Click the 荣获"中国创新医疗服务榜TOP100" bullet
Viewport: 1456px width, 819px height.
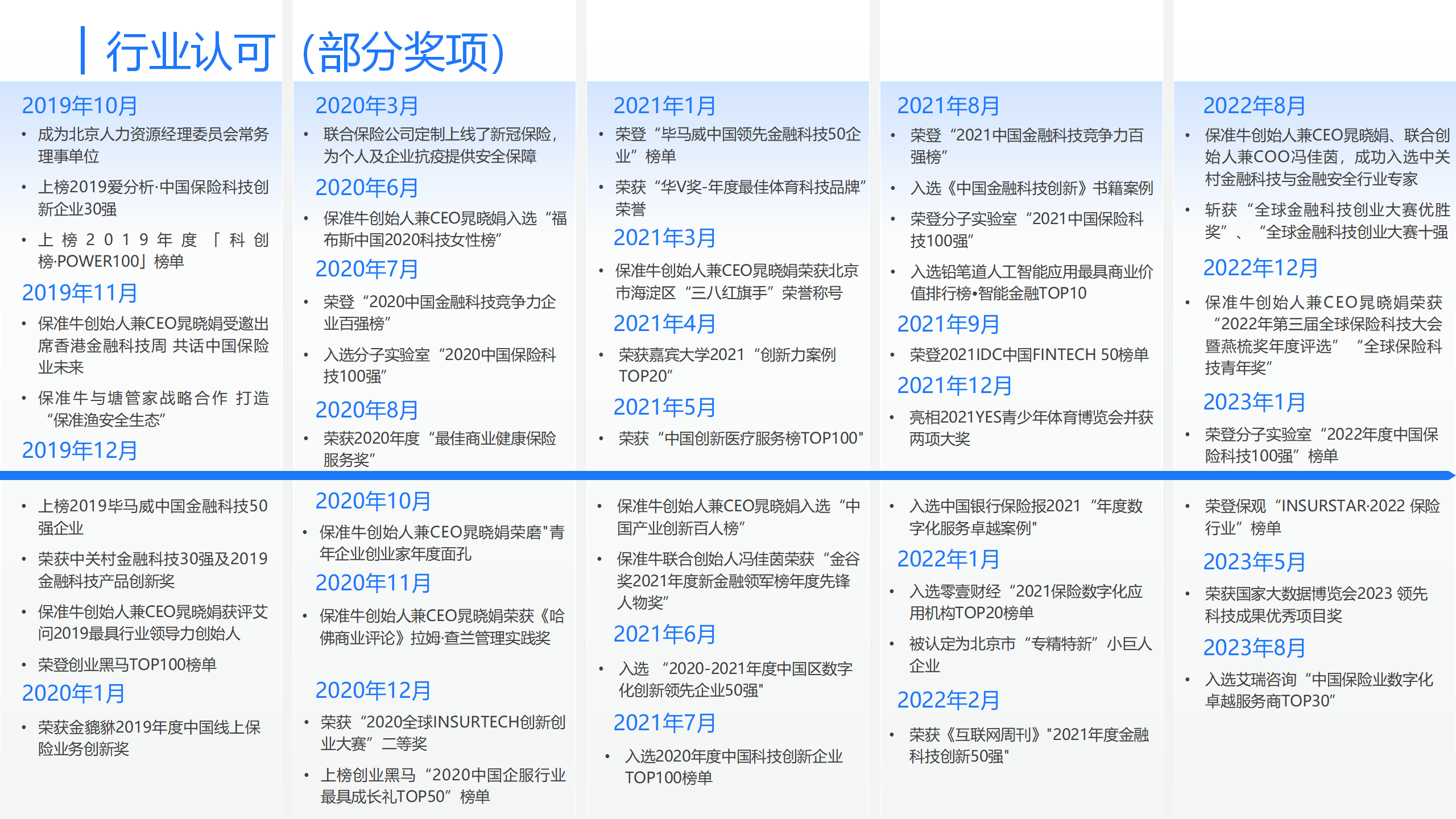click(x=741, y=439)
